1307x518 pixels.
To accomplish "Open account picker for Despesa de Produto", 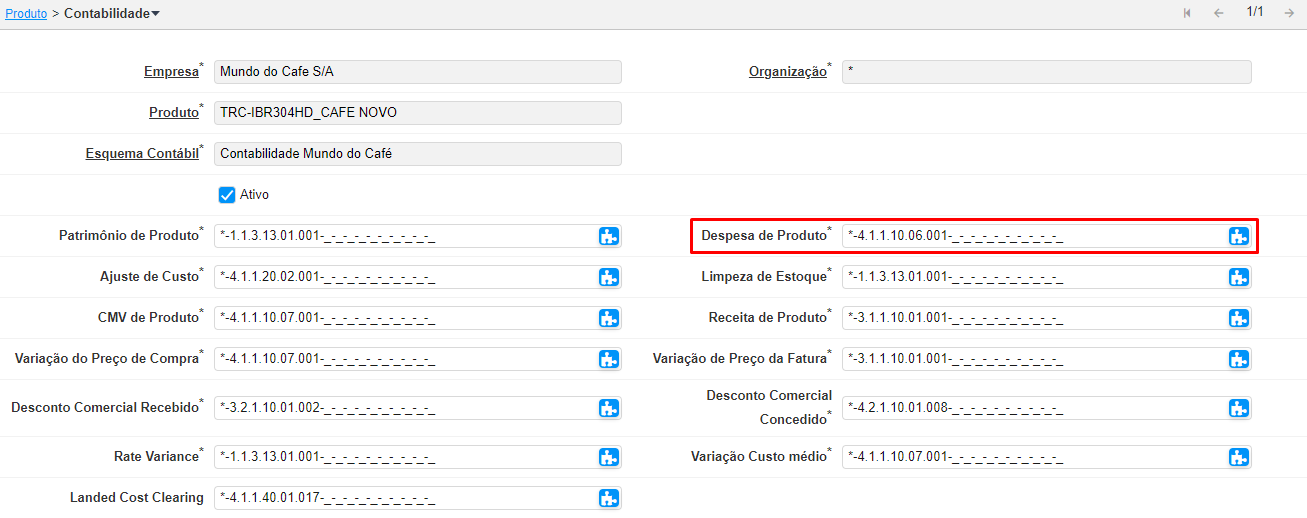I will pos(1239,236).
